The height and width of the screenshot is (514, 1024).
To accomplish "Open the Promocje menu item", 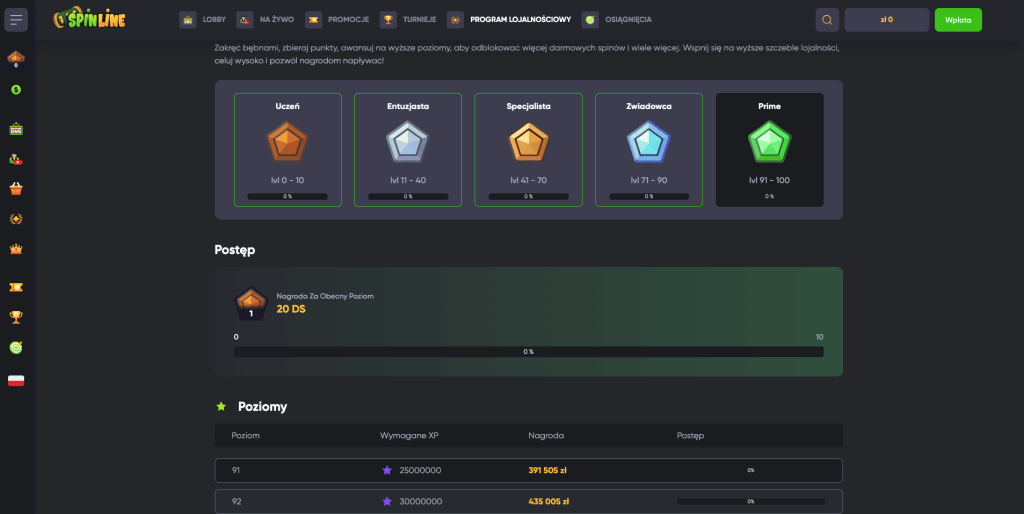I will (338, 19).
